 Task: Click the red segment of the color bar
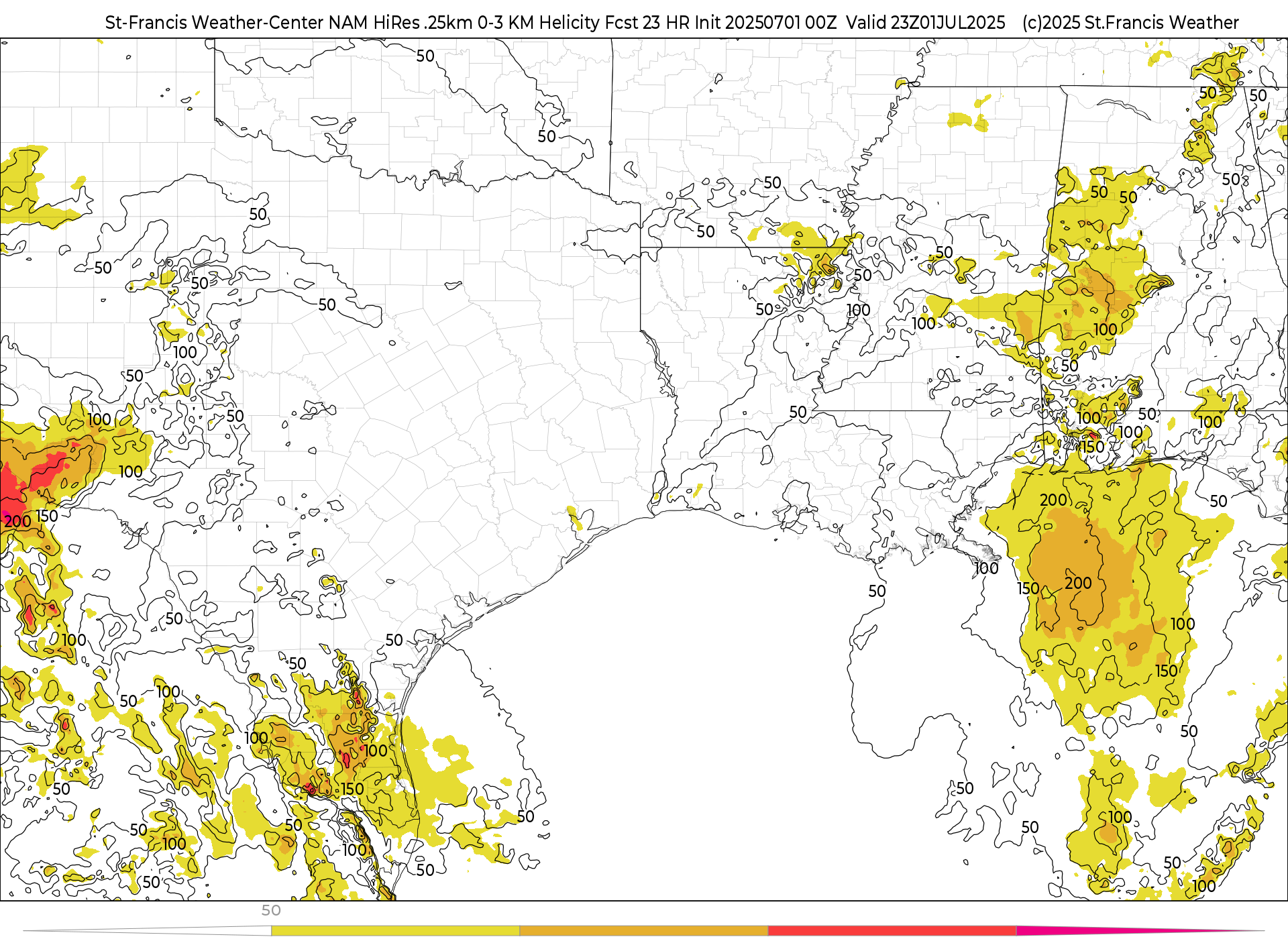pyautogui.click(x=892, y=930)
